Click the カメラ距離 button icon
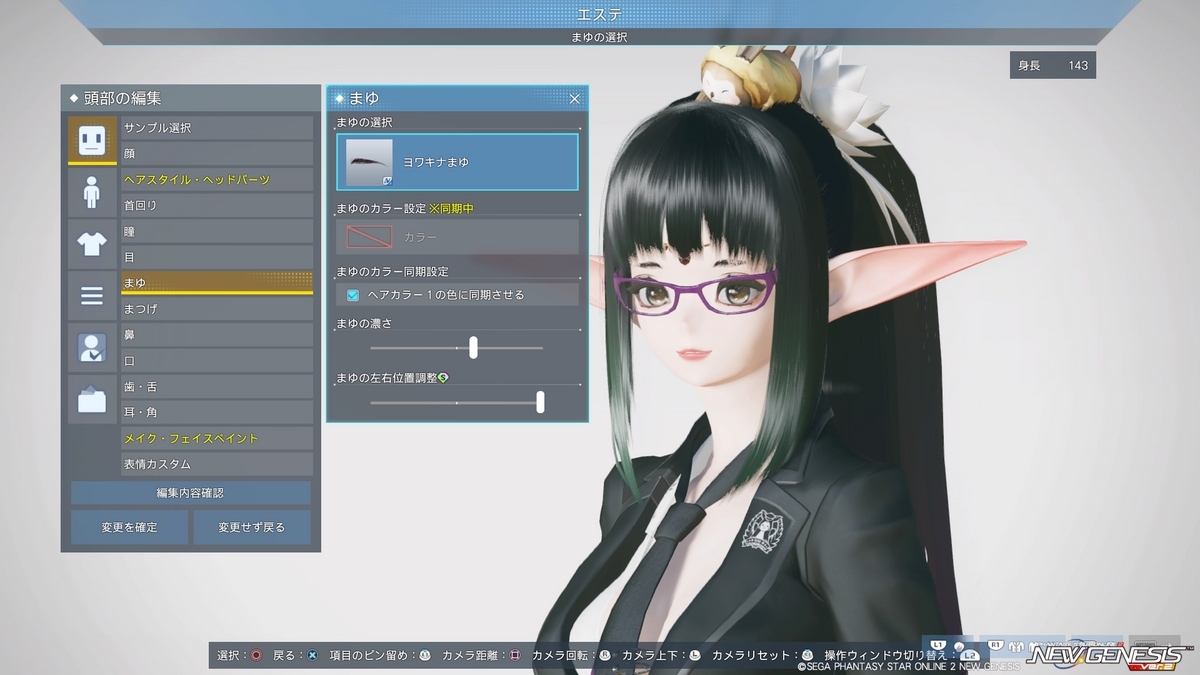This screenshot has height=675, width=1200. click(x=516, y=655)
